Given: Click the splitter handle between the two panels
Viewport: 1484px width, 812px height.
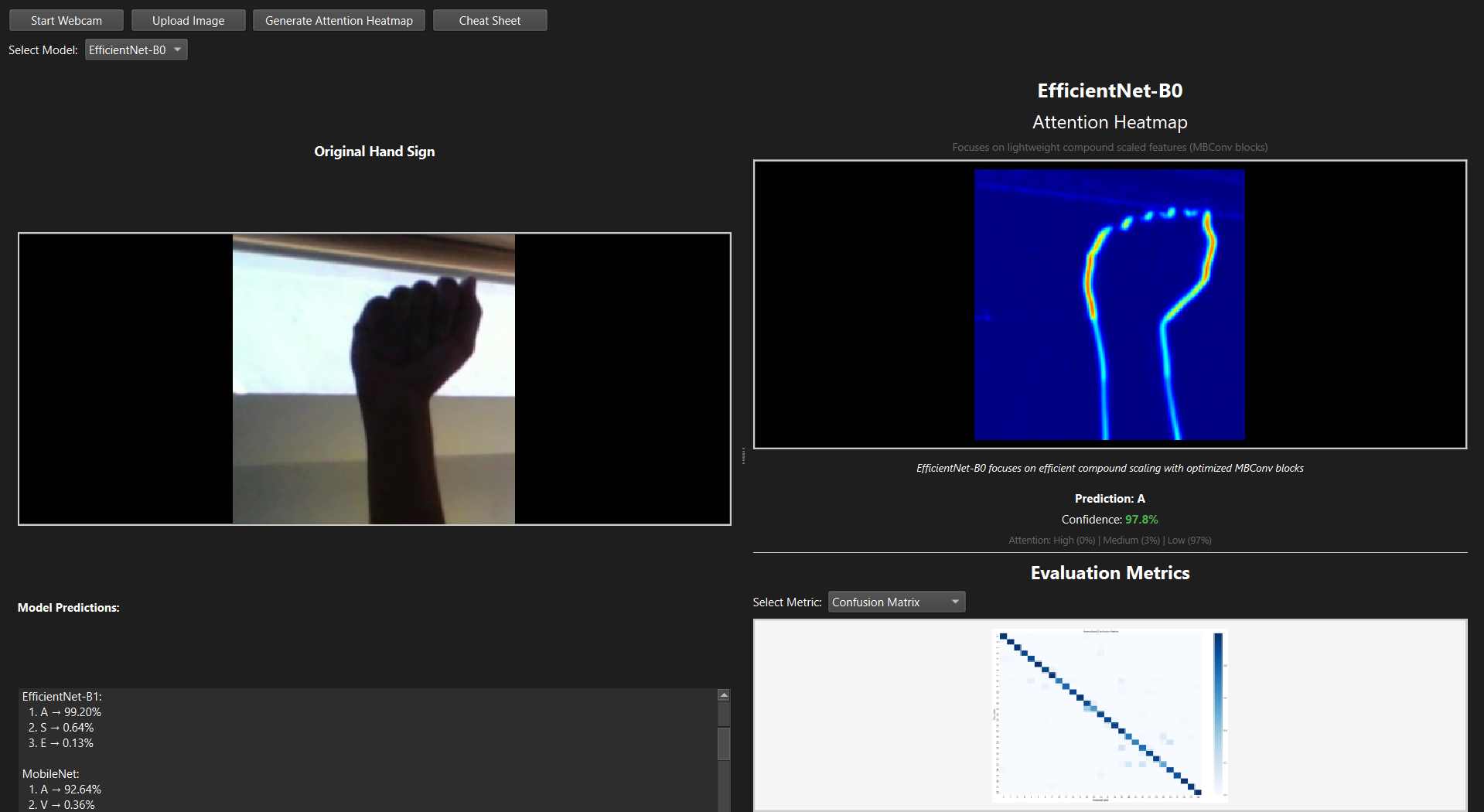Looking at the screenshot, I should click(743, 456).
